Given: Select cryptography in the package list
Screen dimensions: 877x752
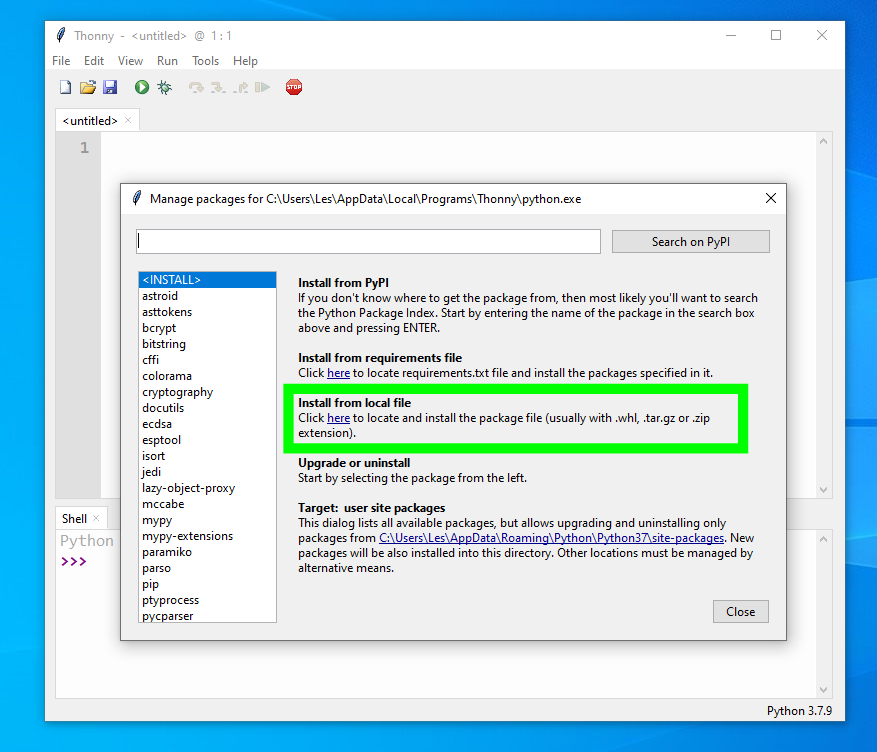Looking at the screenshot, I should [x=207, y=392].
